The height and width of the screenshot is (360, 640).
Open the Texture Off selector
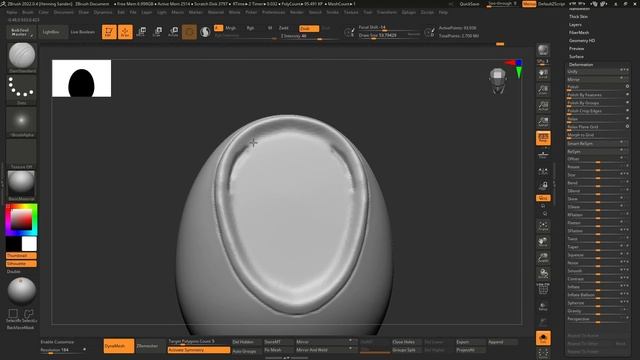(21, 153)
